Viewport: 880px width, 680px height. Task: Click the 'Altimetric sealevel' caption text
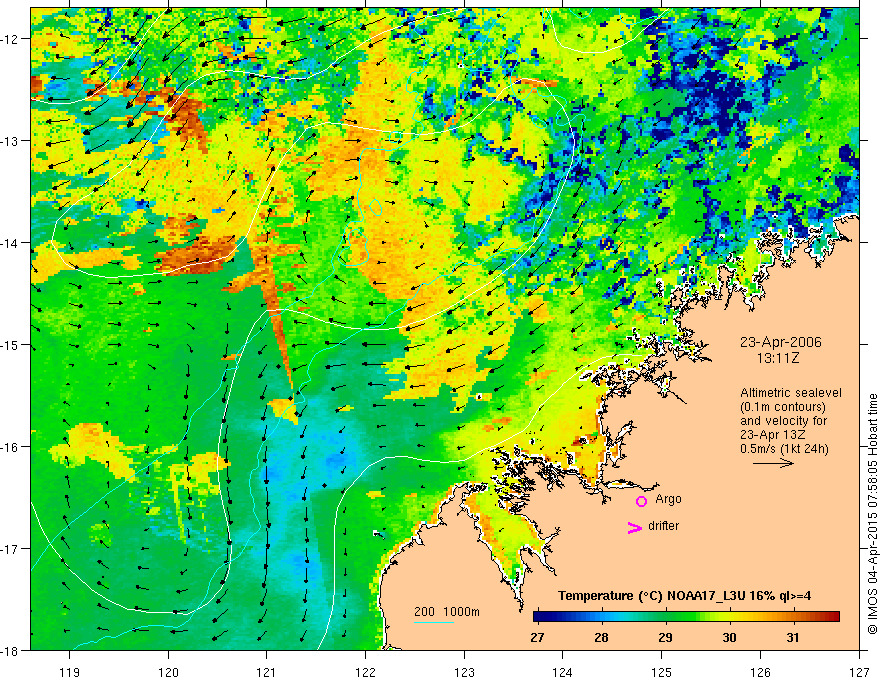[x=791, y=393]
